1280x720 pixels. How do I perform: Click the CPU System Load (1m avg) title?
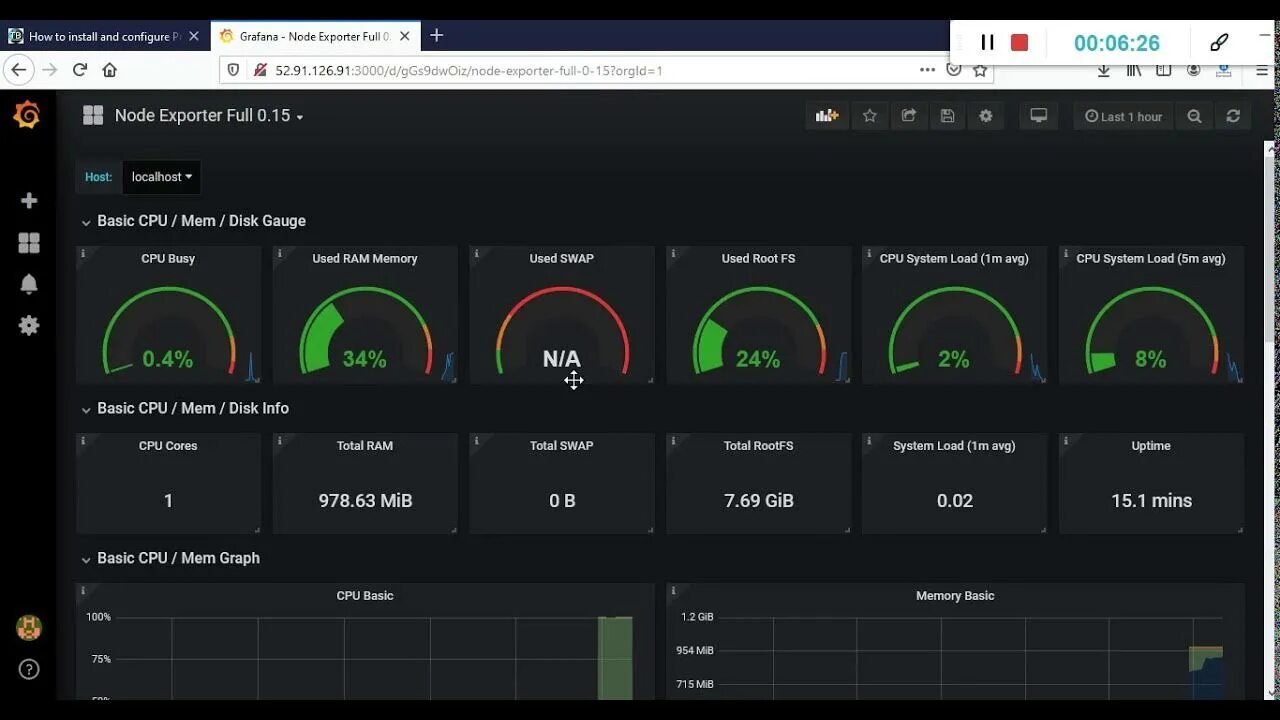[x=954, y=258]
